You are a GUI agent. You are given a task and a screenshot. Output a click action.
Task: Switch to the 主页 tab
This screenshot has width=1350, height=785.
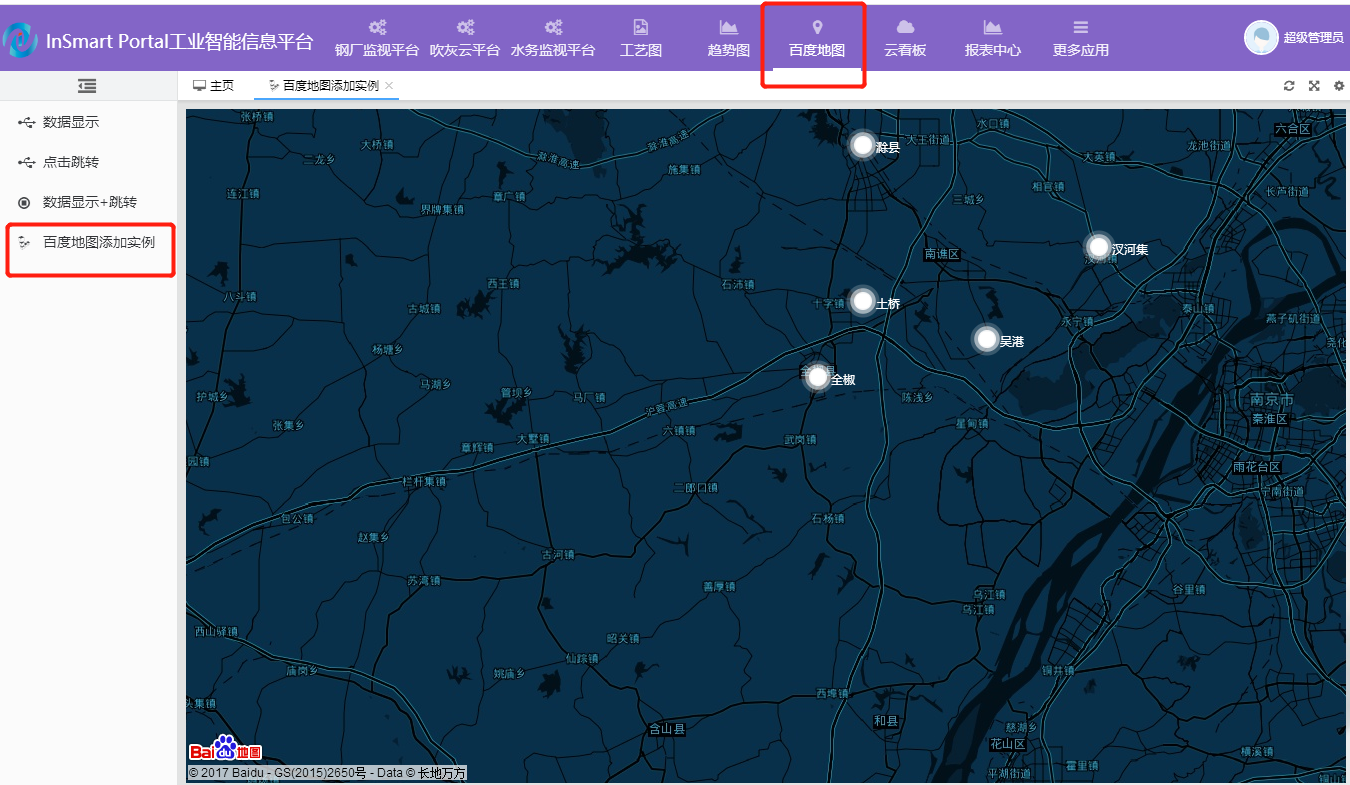click(213, 86)
